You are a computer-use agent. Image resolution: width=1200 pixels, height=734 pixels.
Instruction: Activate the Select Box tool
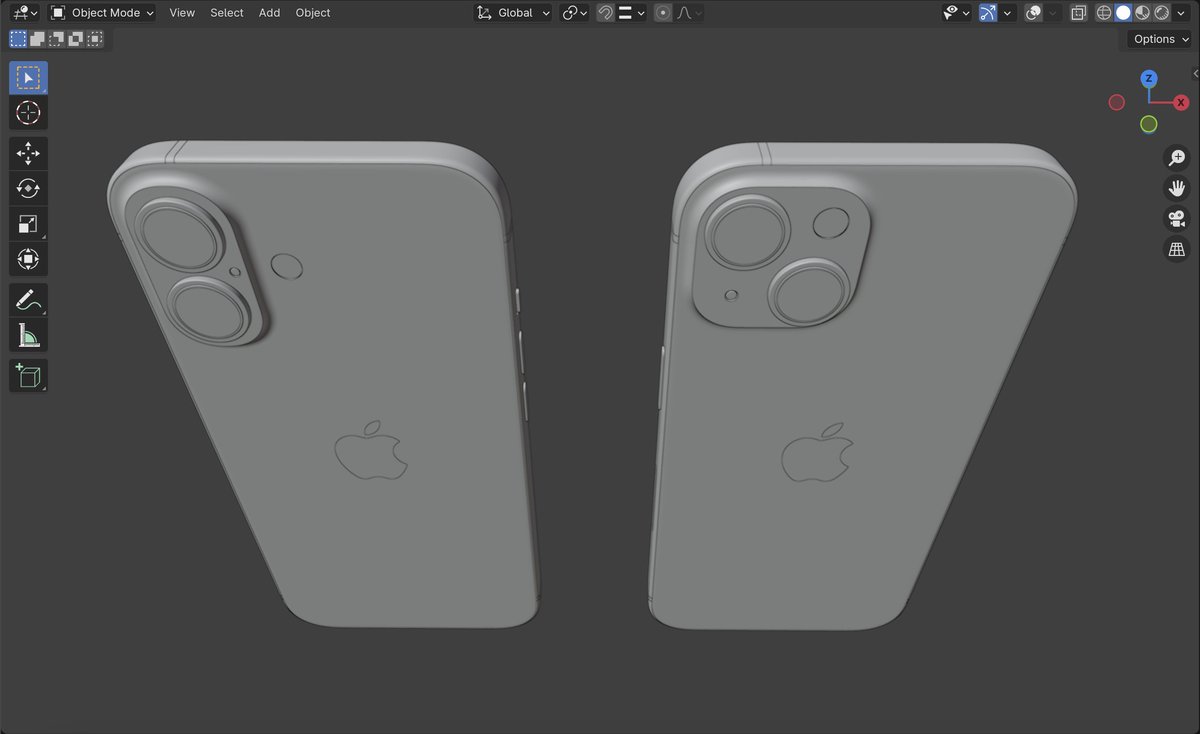pyautogui.click(x=28, y=78)
